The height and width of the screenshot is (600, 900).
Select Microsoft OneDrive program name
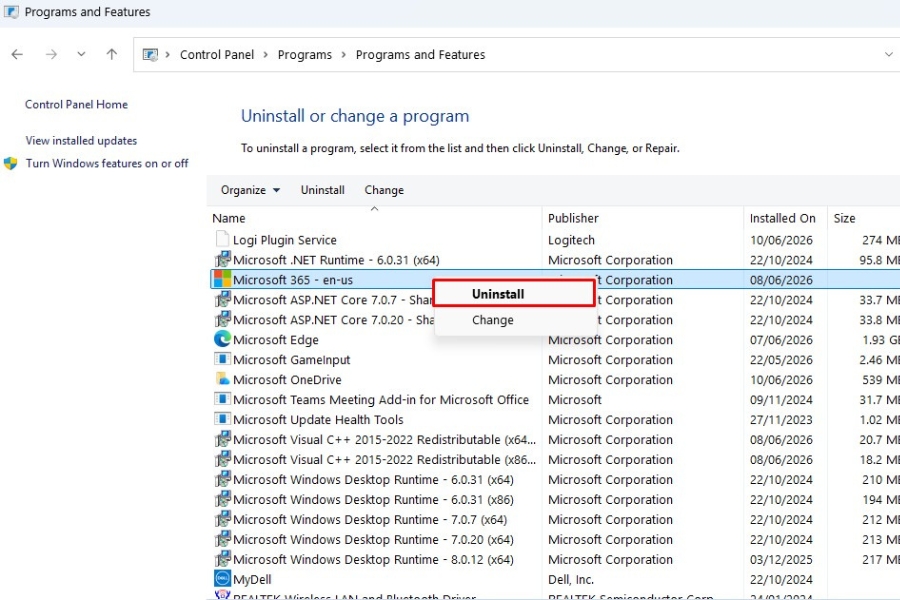tap(287, 380)
